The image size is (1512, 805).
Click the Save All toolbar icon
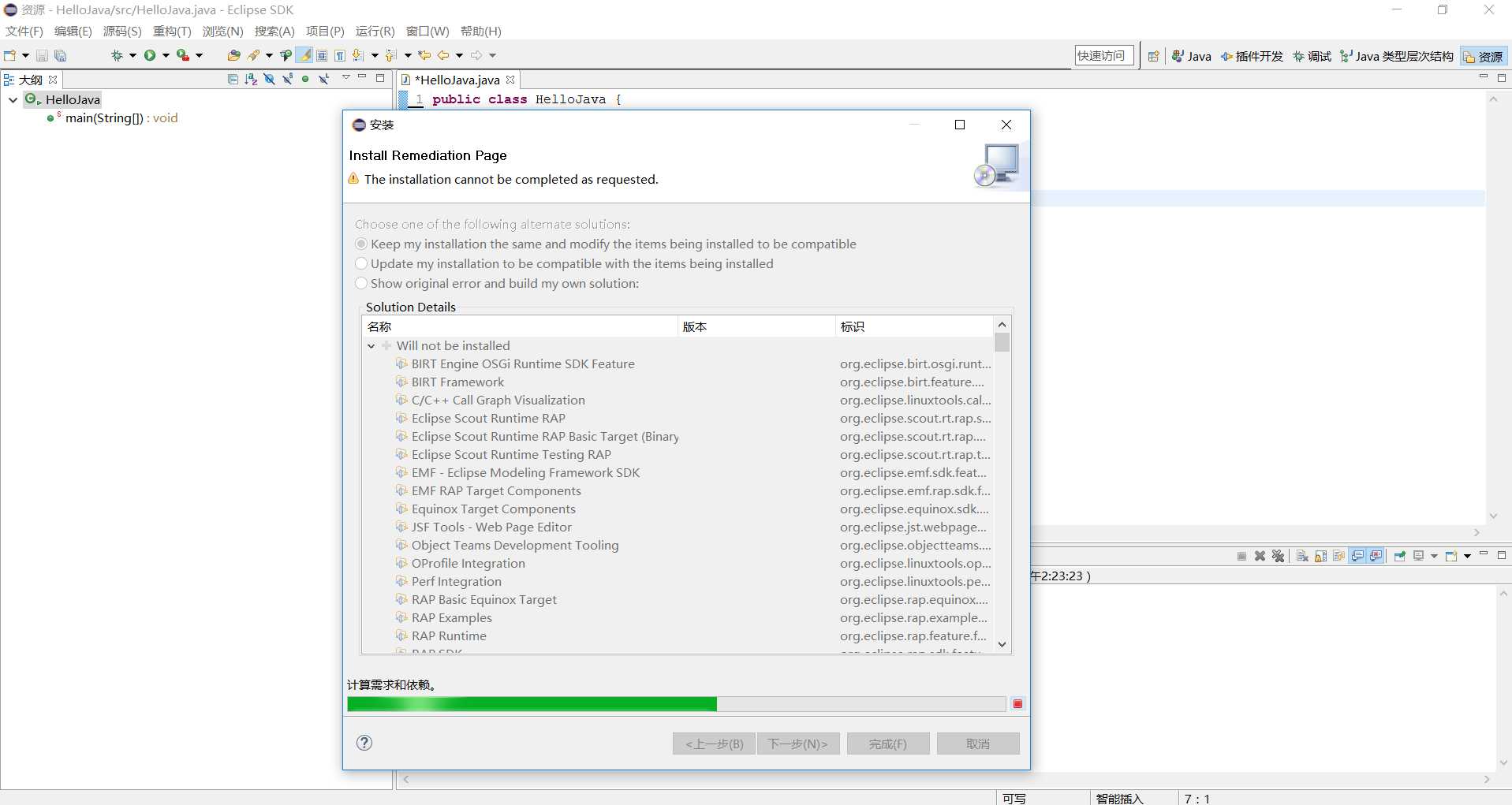click(x=60, y=55)
